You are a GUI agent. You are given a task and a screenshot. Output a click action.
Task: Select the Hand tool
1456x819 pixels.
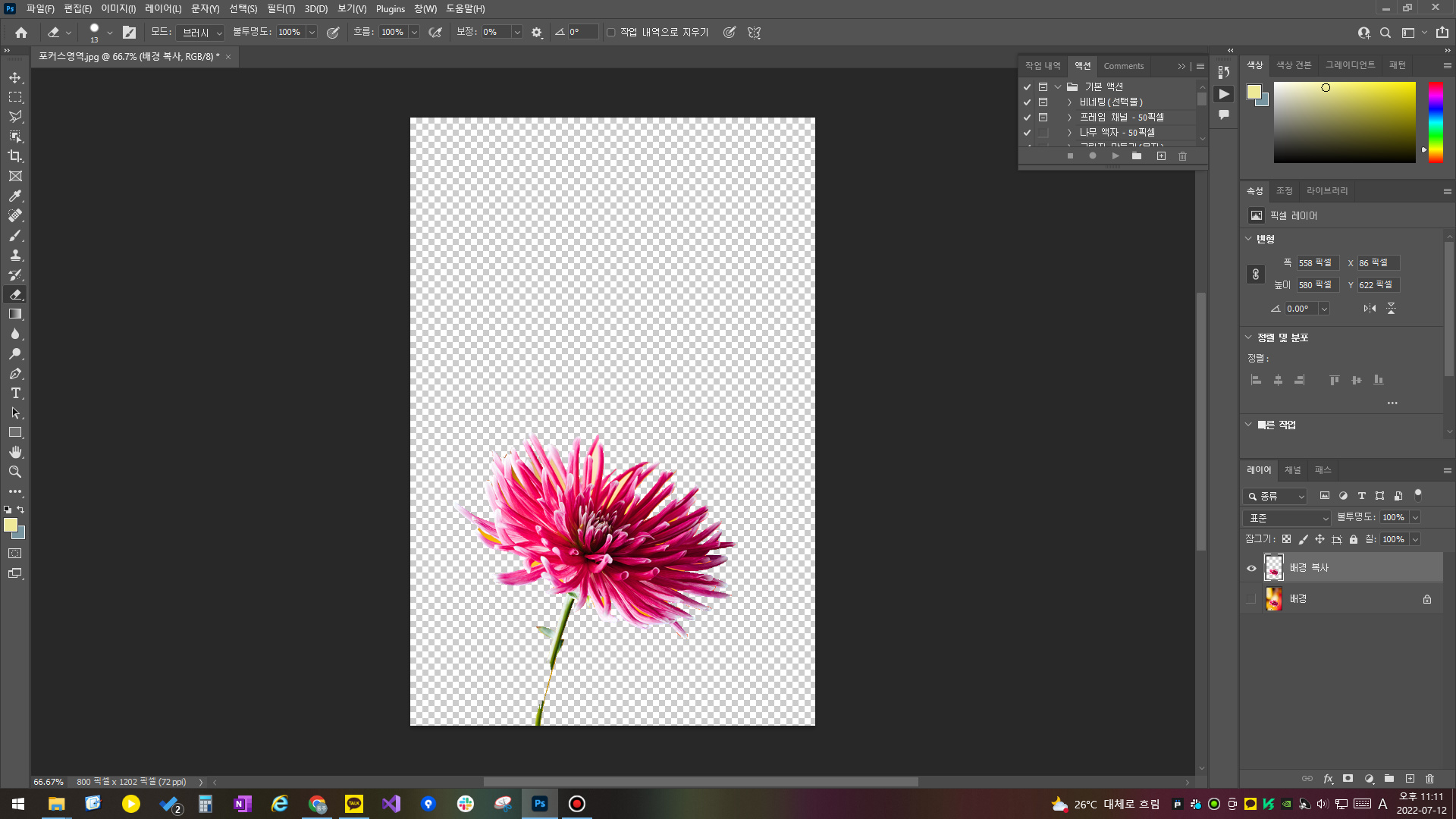coord(15,452)
